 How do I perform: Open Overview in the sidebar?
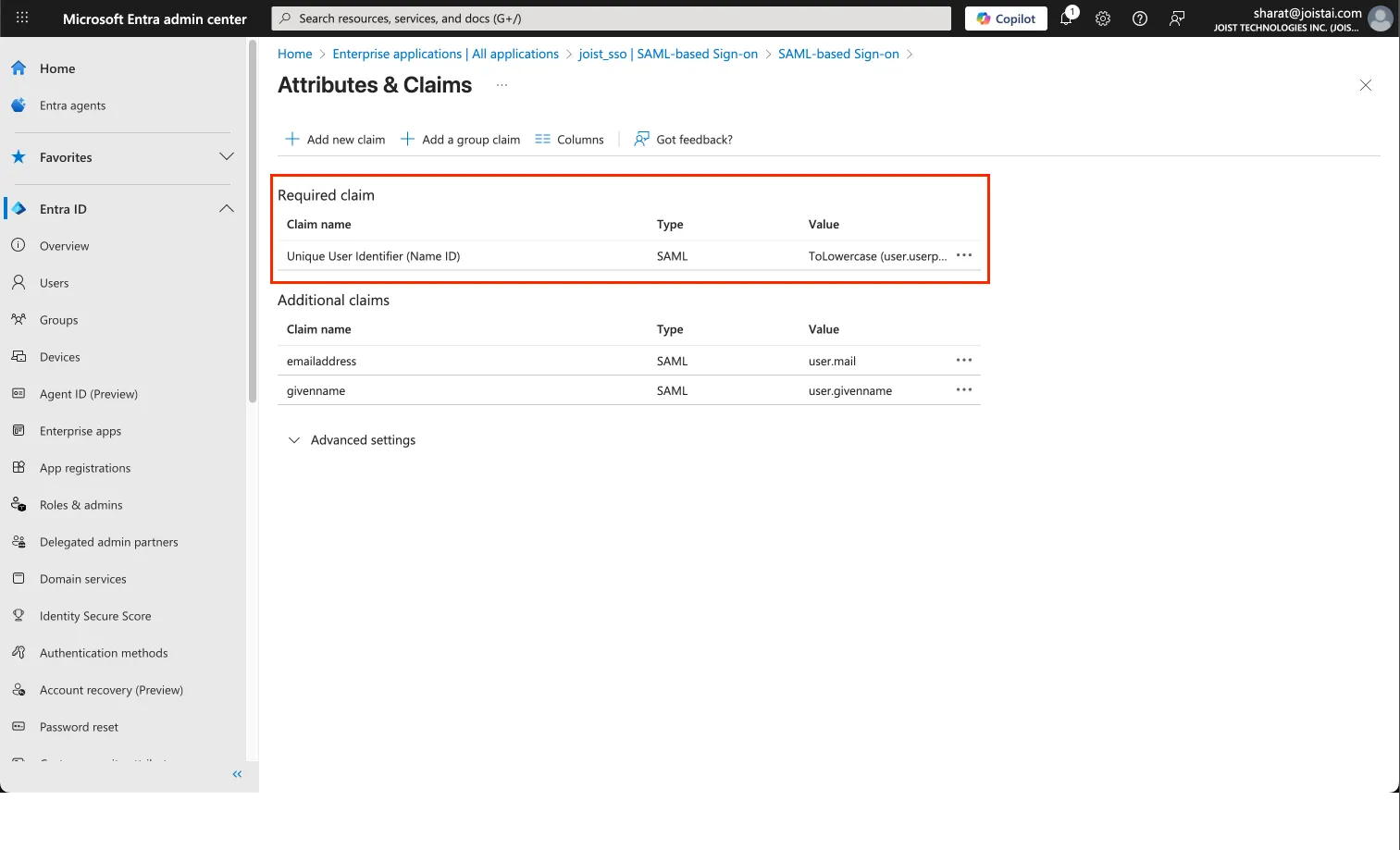64,246
